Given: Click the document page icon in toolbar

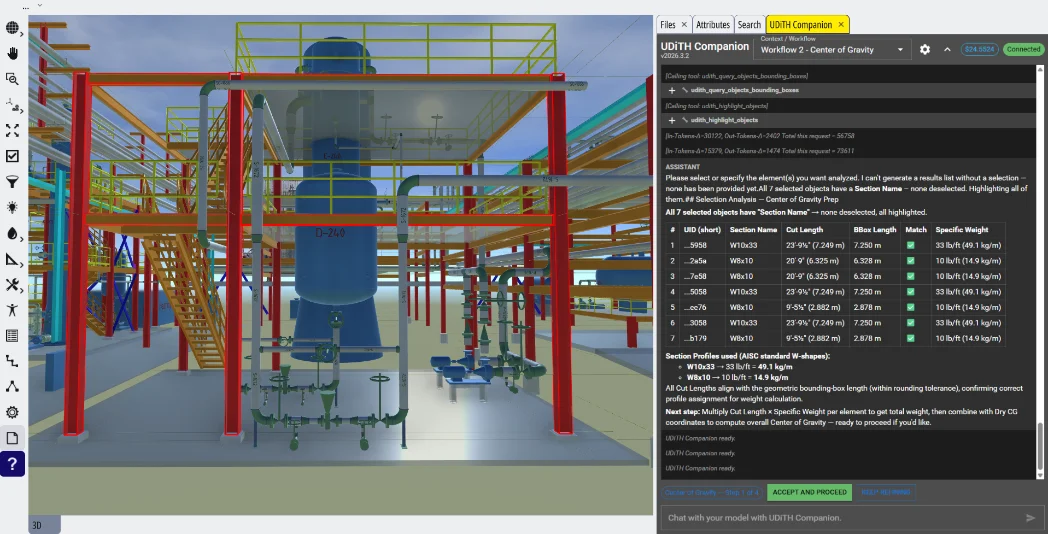Looking at the screenshot, I should [12, 438].
